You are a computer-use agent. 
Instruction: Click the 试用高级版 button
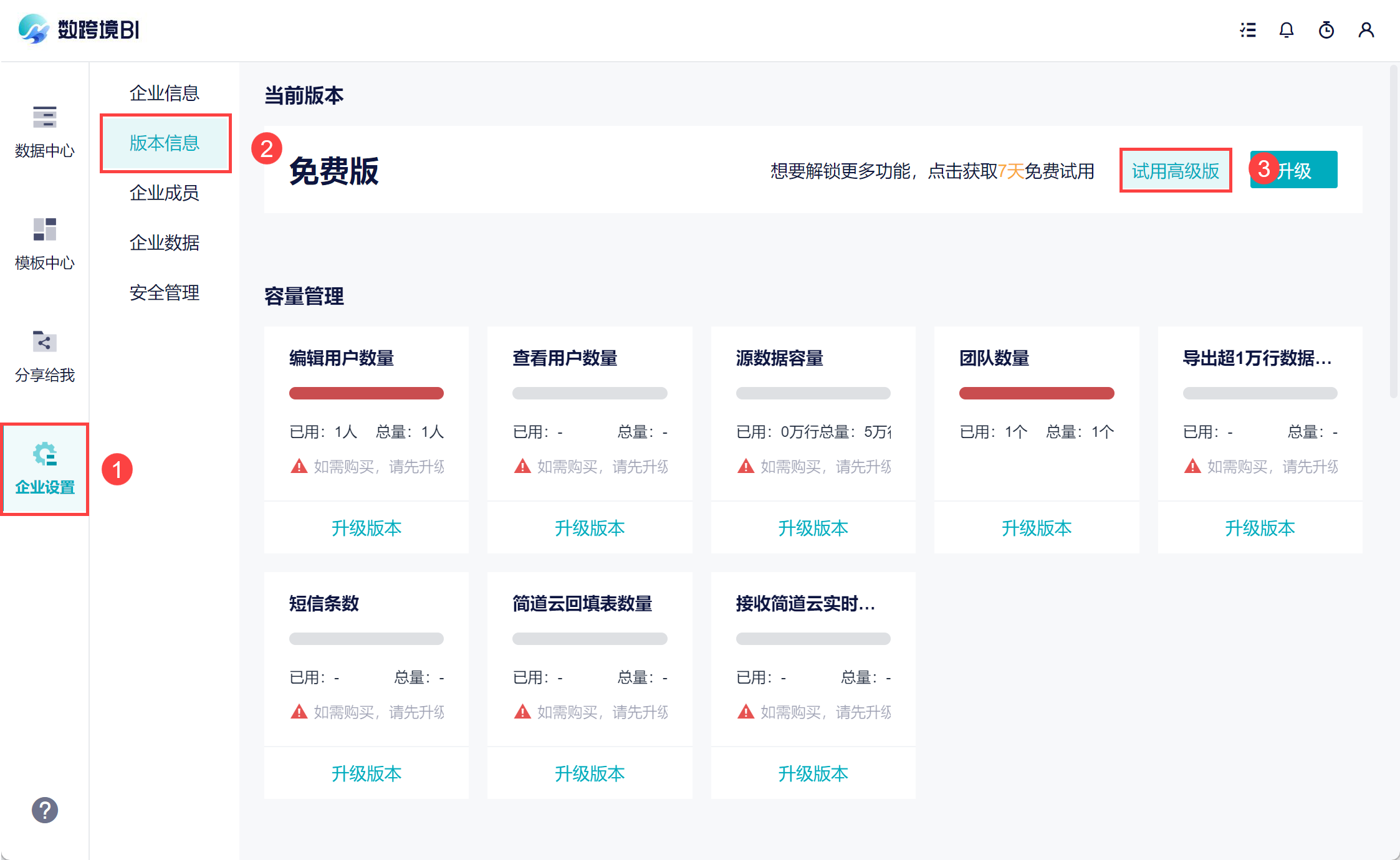pyautogui.click(x=1175, y=171)
